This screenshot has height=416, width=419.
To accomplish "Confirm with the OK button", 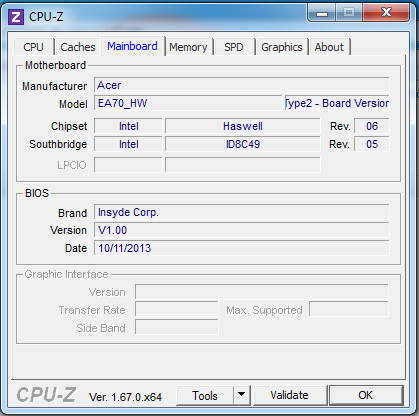I will [x=366, y=395].
